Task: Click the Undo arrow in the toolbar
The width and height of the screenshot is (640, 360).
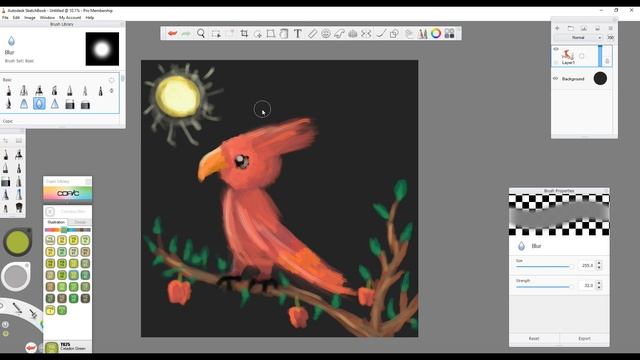Action: 172,33
